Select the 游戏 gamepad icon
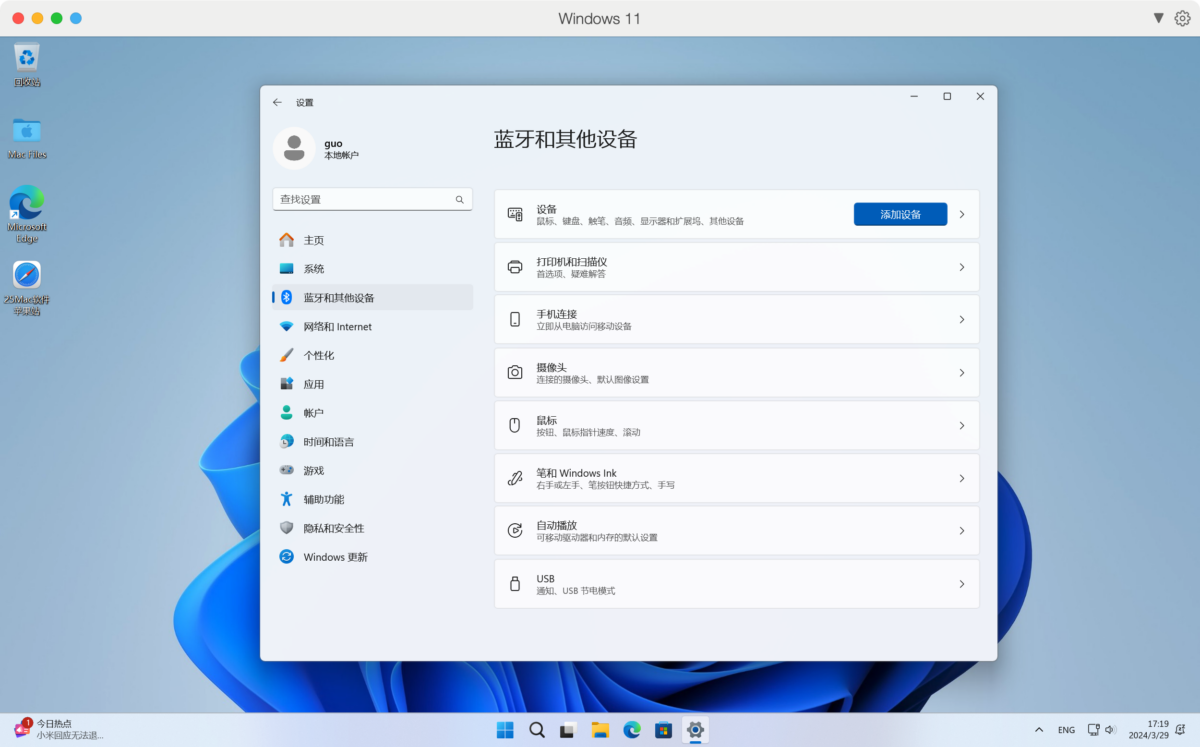The width and height of the screenshot is (1200, 747). coord(287,470)
